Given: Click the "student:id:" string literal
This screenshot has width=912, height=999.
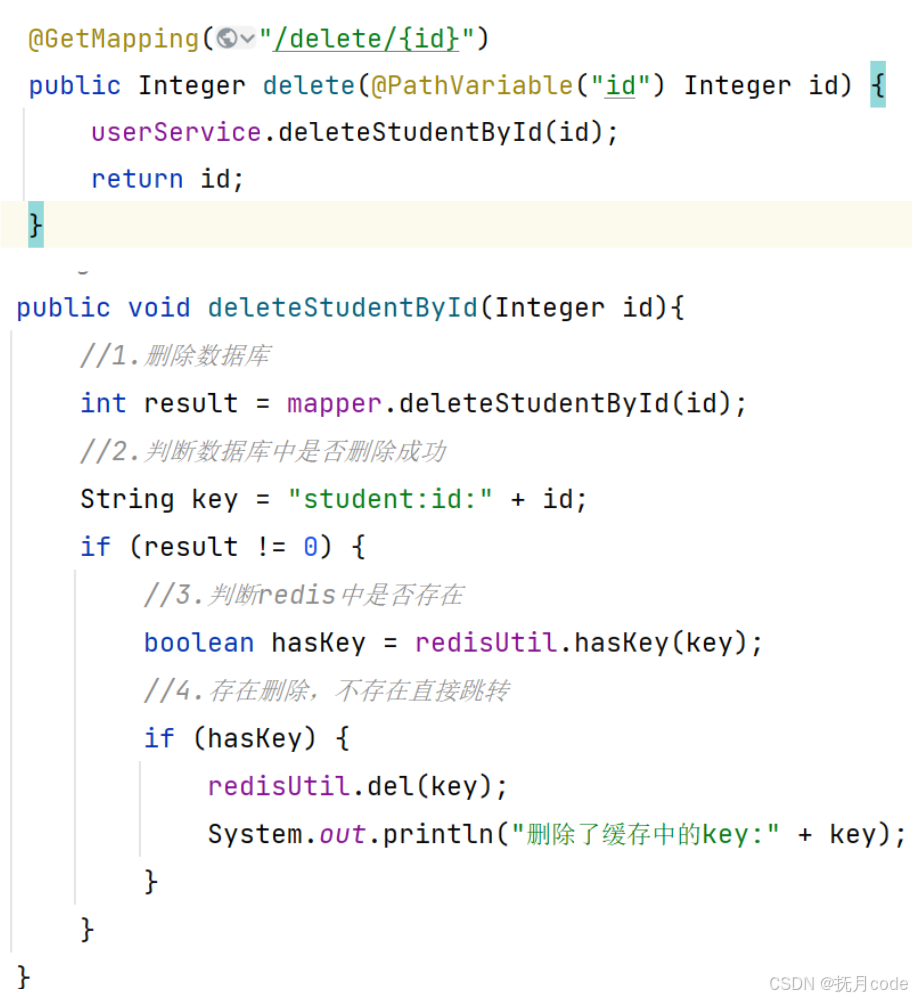Looking at the screenshot, I should [x=390, y=499].
